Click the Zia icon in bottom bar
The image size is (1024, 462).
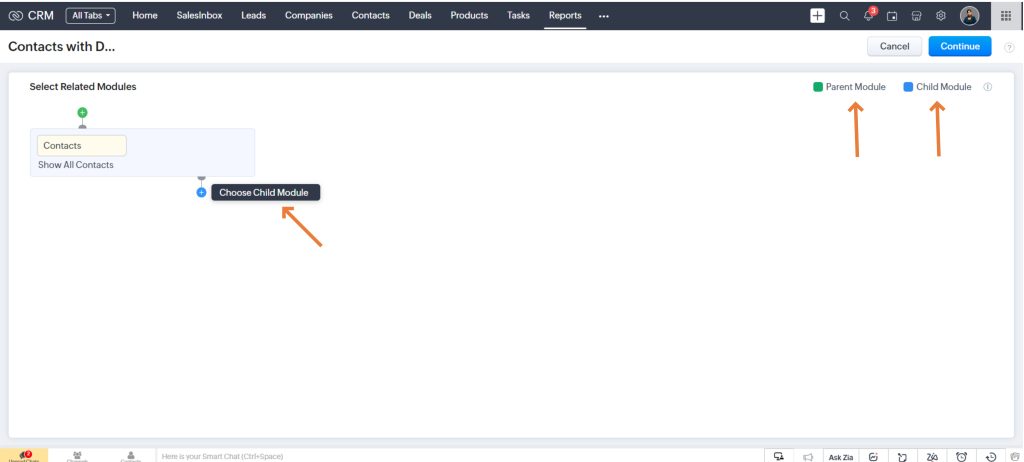click(932, 457)
